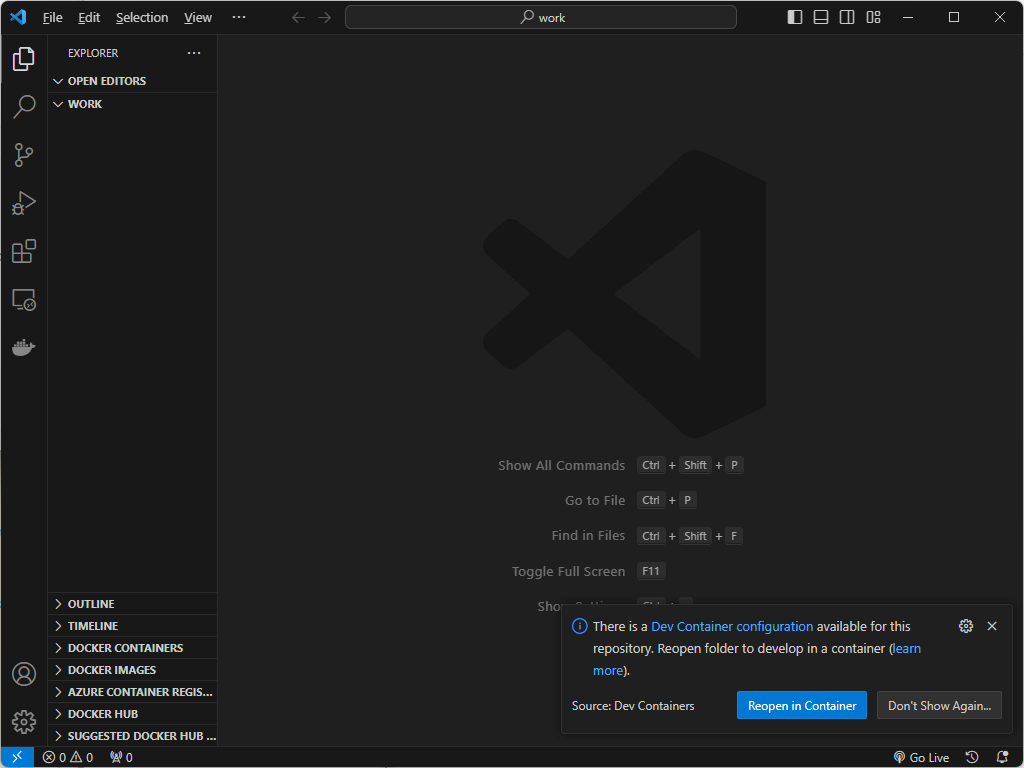Click the Show All Commands label
1024x768 pixels.
point(562,466)
